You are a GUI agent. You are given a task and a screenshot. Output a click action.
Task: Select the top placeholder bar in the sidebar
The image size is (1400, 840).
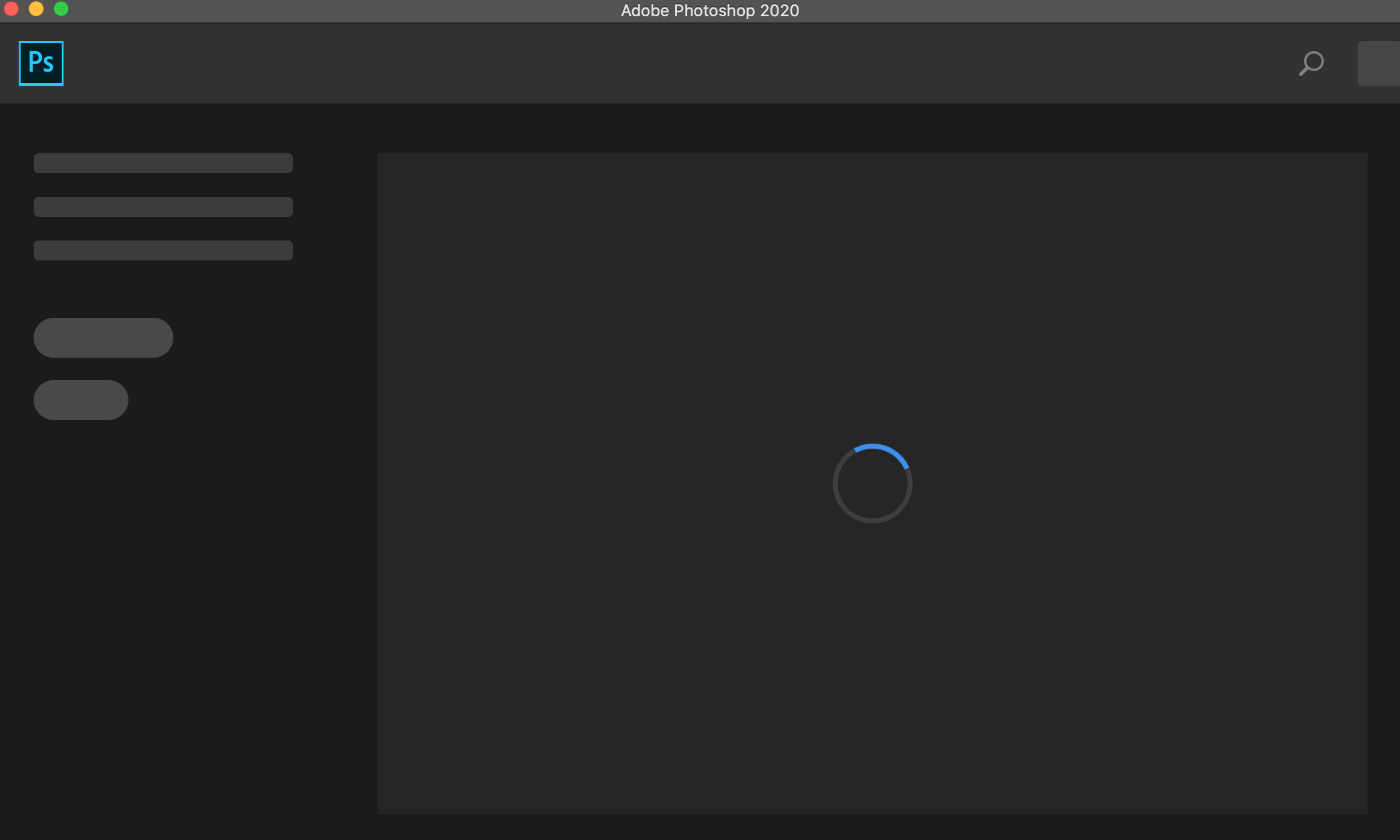click(163, 163)
